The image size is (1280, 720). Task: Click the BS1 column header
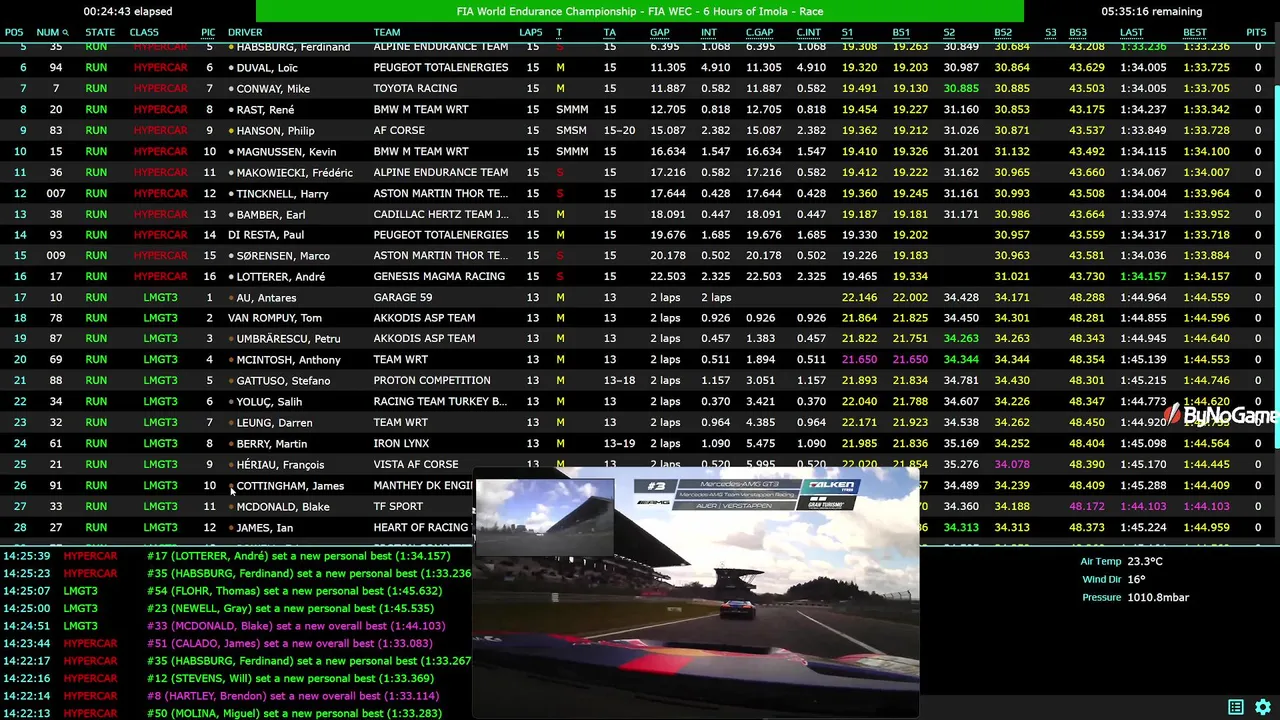point(901,32)
